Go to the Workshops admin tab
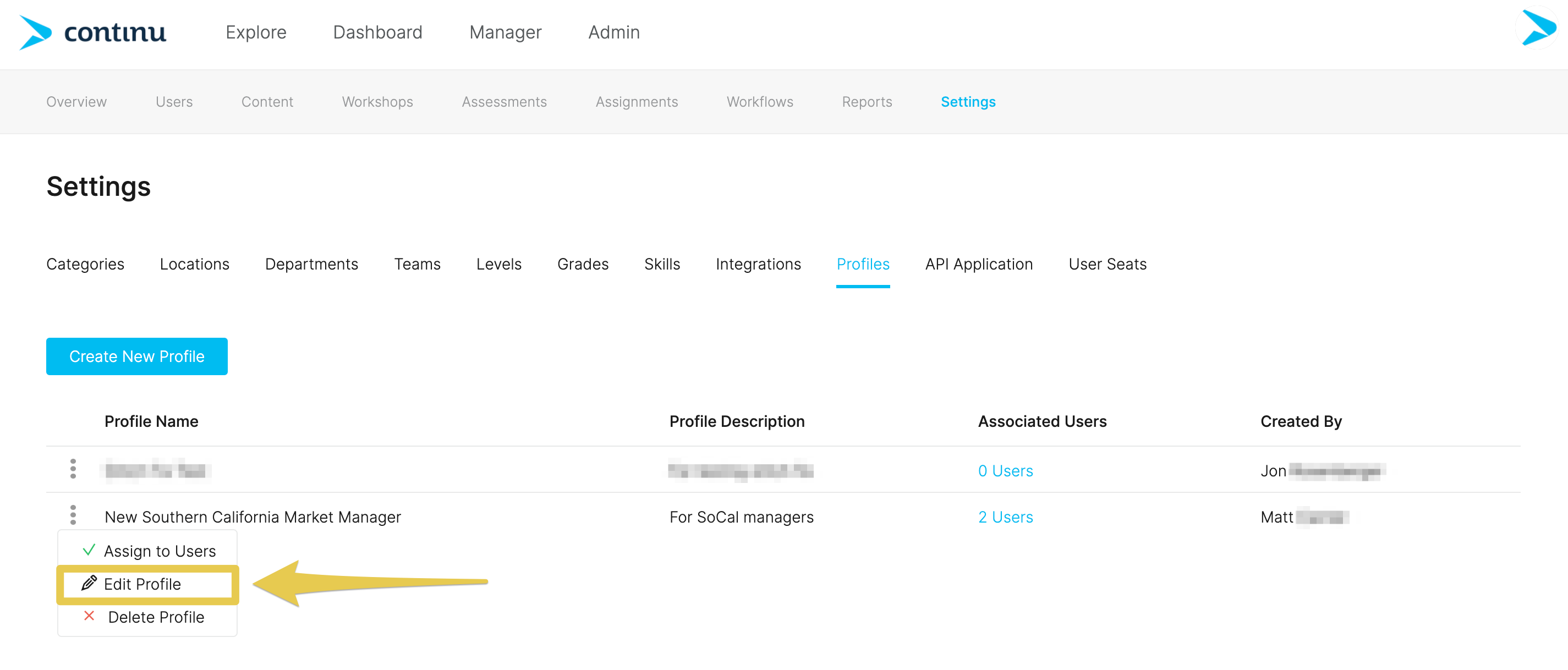Screen dimensions: 1568x670 pos(377,102)
